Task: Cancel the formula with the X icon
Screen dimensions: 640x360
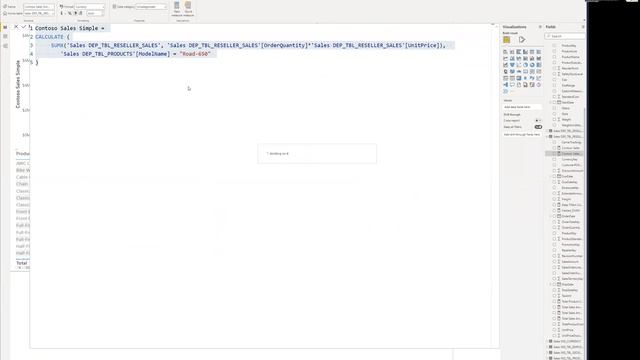Action: [x=16, y=27]
